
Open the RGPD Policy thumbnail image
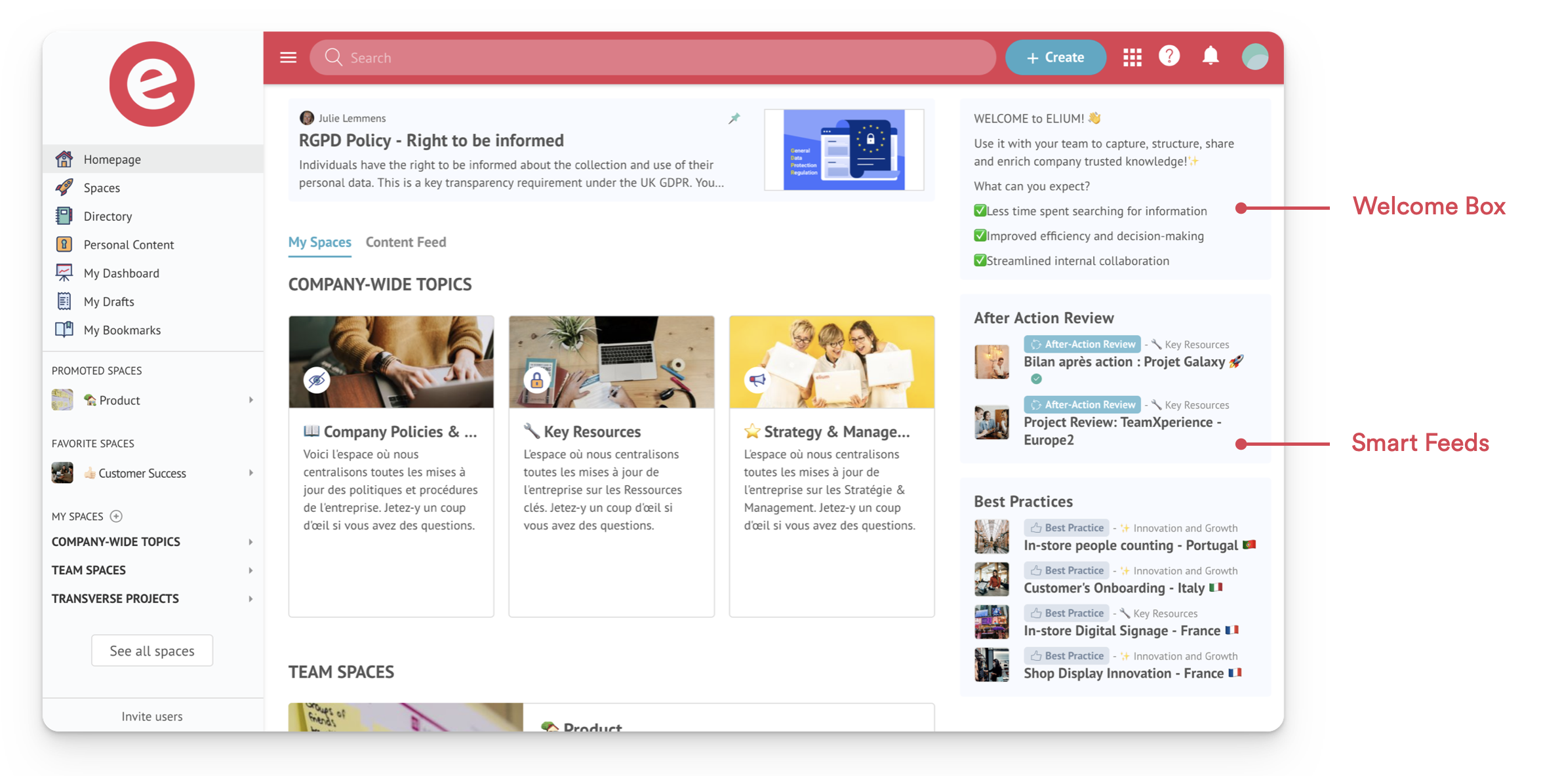coord(844,150)
